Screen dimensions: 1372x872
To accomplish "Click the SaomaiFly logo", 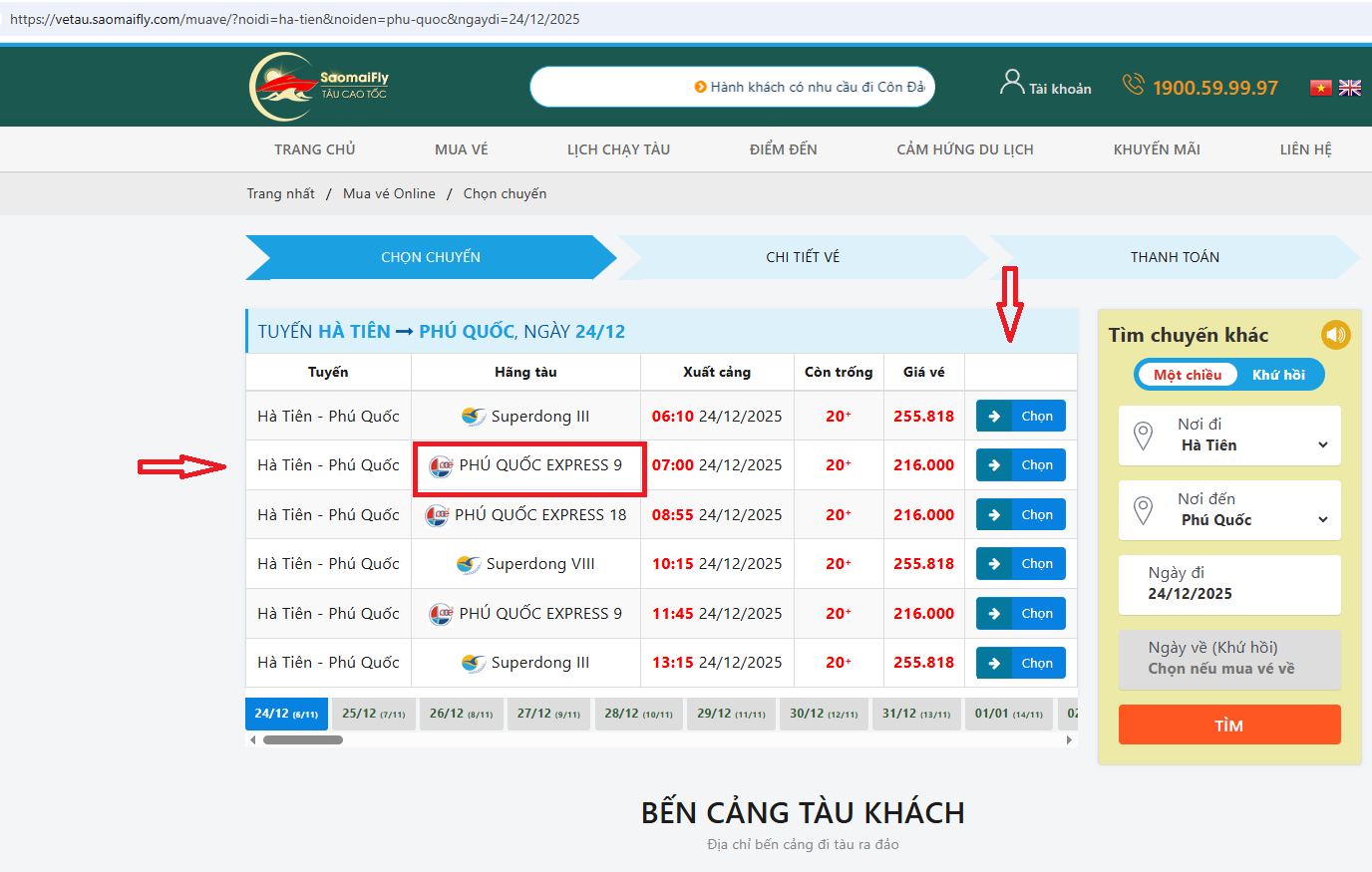I will [318, 87].
